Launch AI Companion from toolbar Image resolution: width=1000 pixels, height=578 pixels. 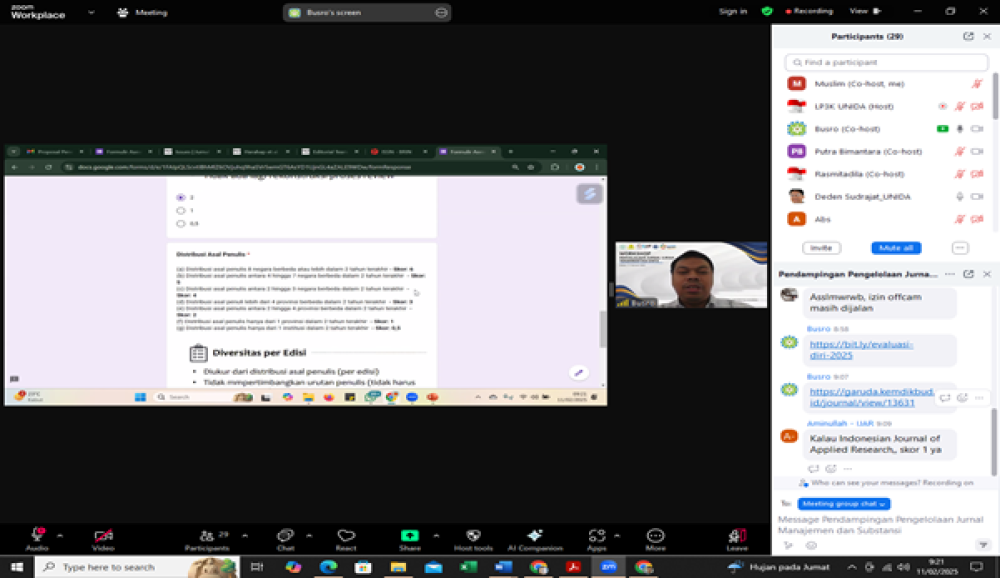coord(535,539)
